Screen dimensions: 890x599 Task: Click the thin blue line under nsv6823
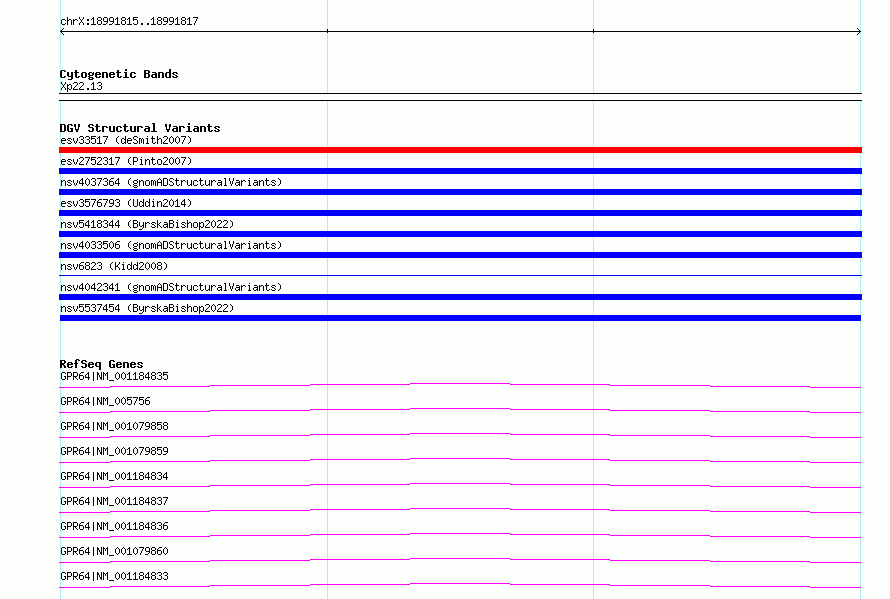(460, 275)
